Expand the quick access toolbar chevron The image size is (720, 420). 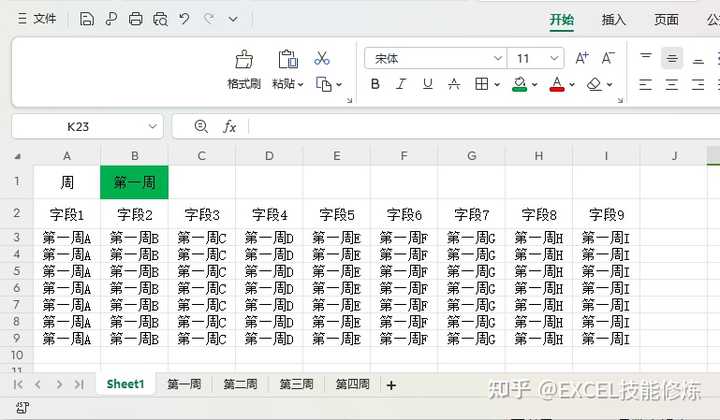point(233,19)
